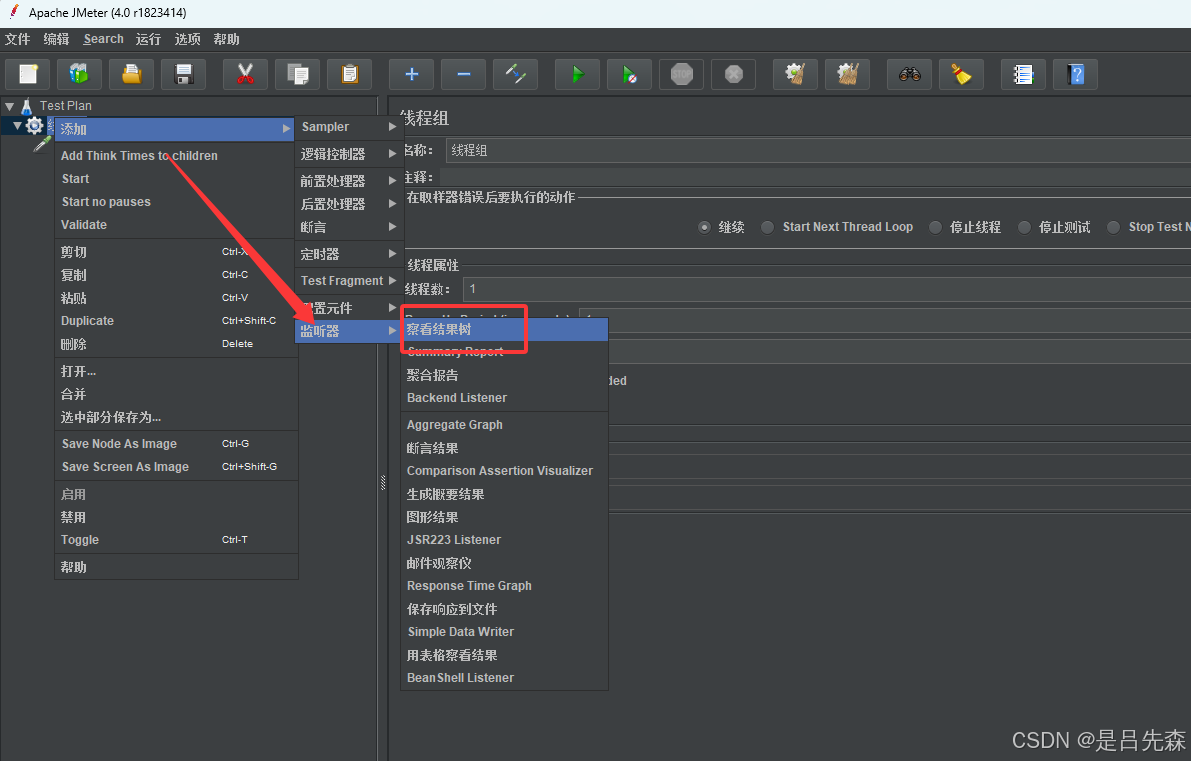Click the Test Plan flask icon
This screenshot has height=761, width=1191.
27,106
